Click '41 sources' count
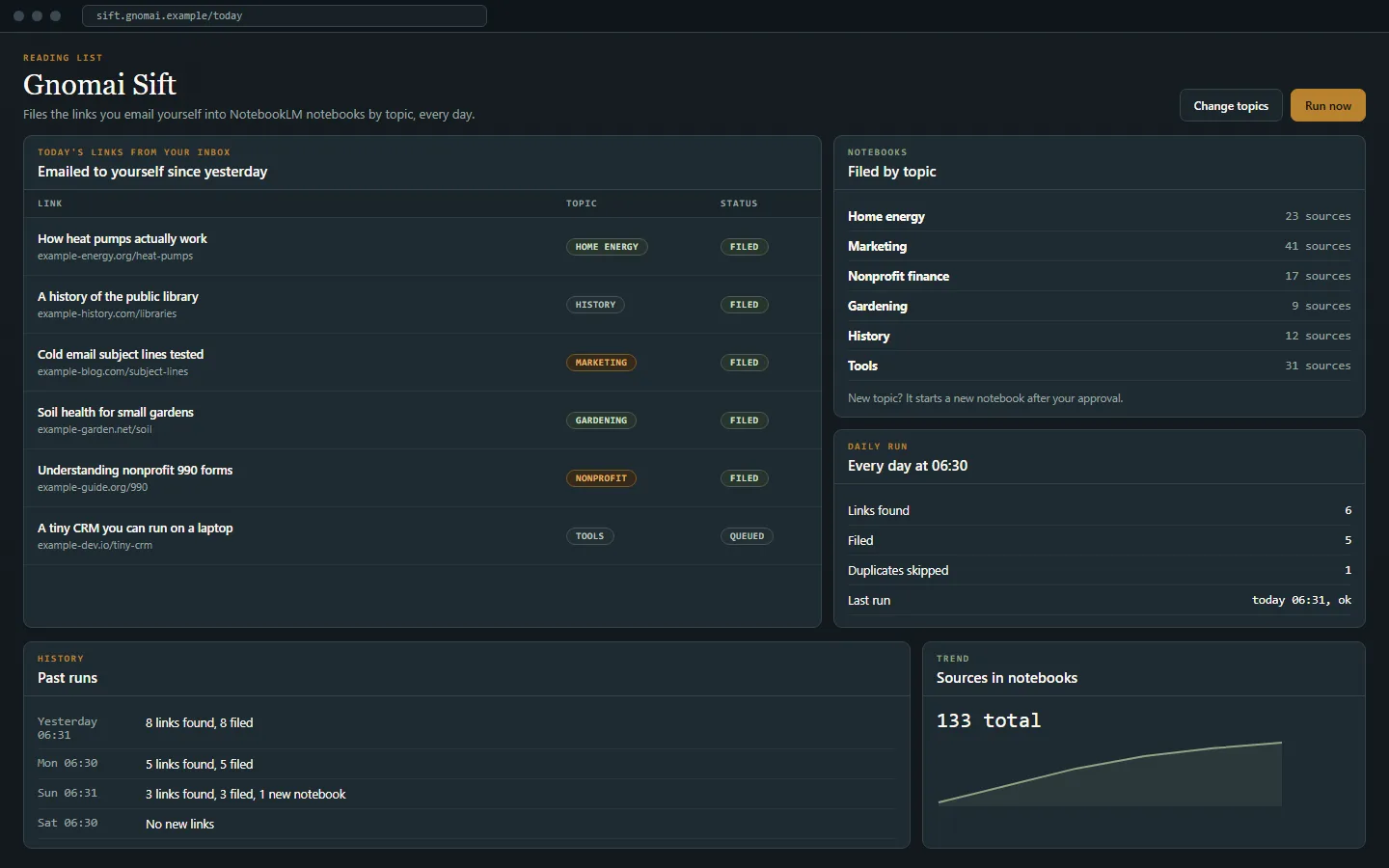The image size is (1389, 868). (1318, 247)
